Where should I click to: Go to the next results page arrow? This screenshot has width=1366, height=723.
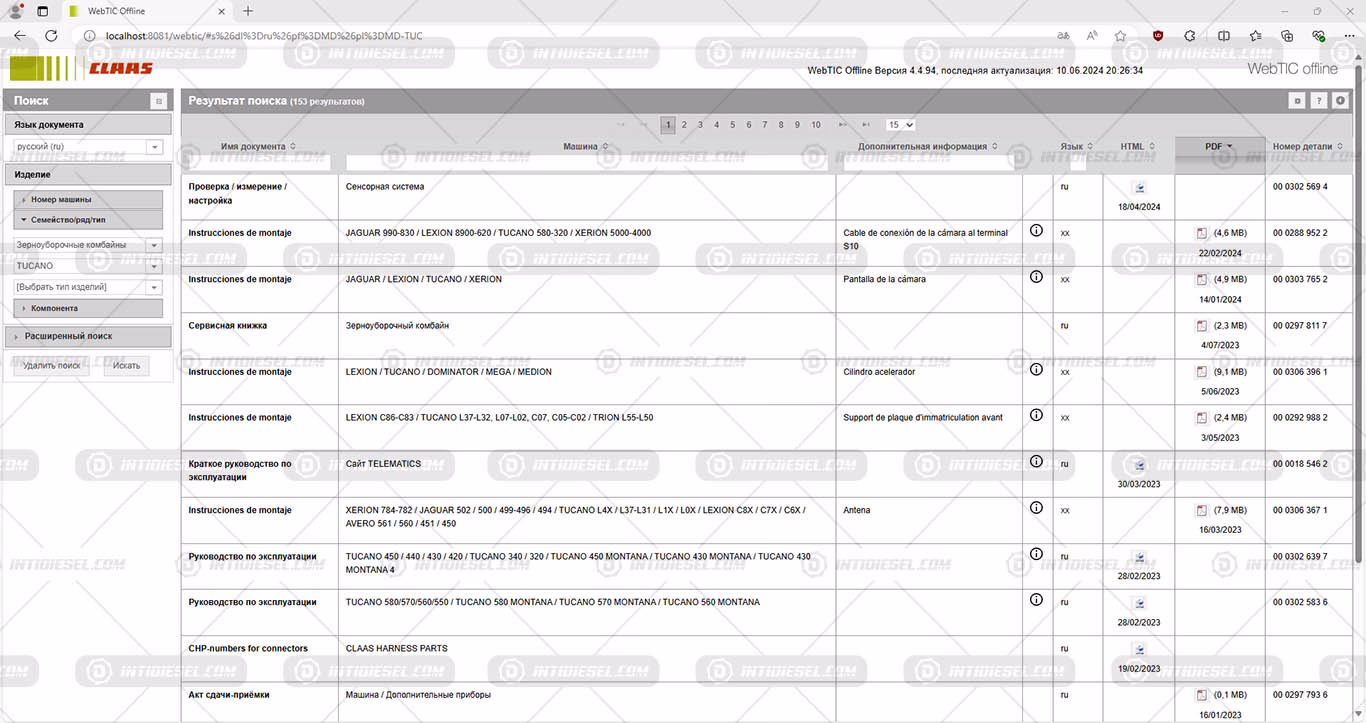point(842,125)
